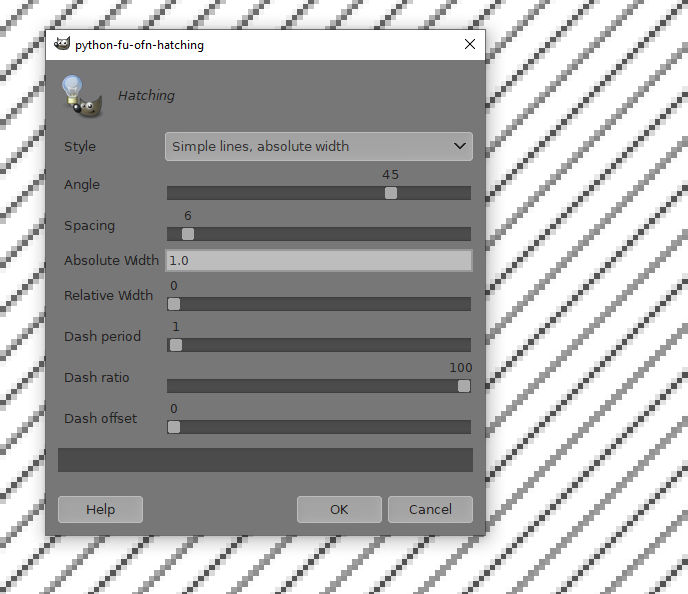This screenshot has height=594, width=688.
Task: Click the "python-fu-ofn-hatching" title text
Action: [140, 45]
